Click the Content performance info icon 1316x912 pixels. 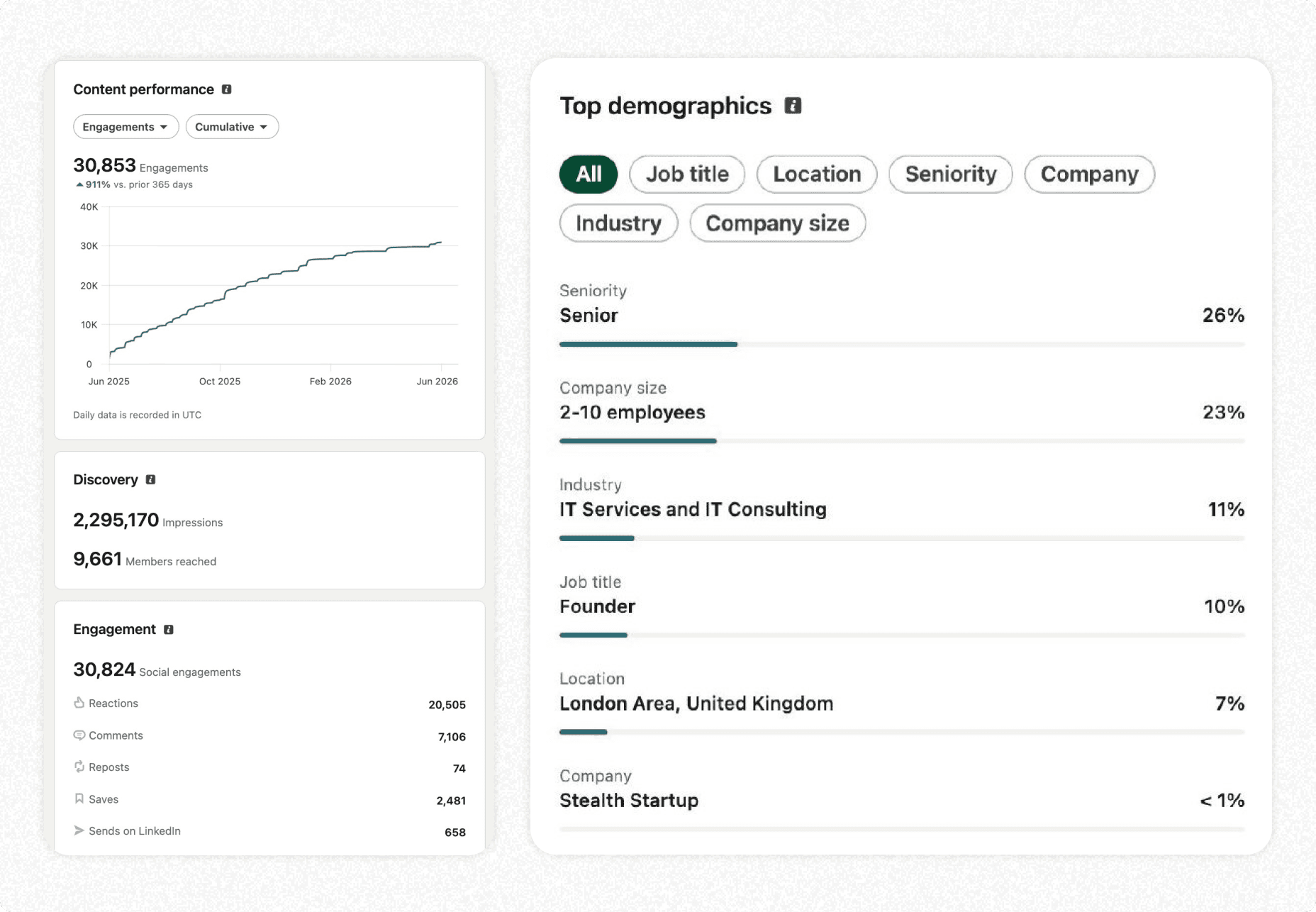click(x=227, y=89)
